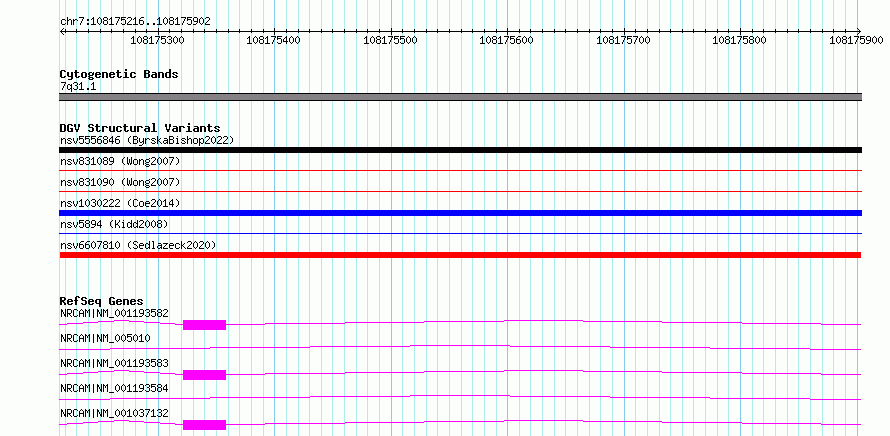
Task: Select the Cytogenetic Bands track title
Action: pyautogui.click(x=119, y=74)
